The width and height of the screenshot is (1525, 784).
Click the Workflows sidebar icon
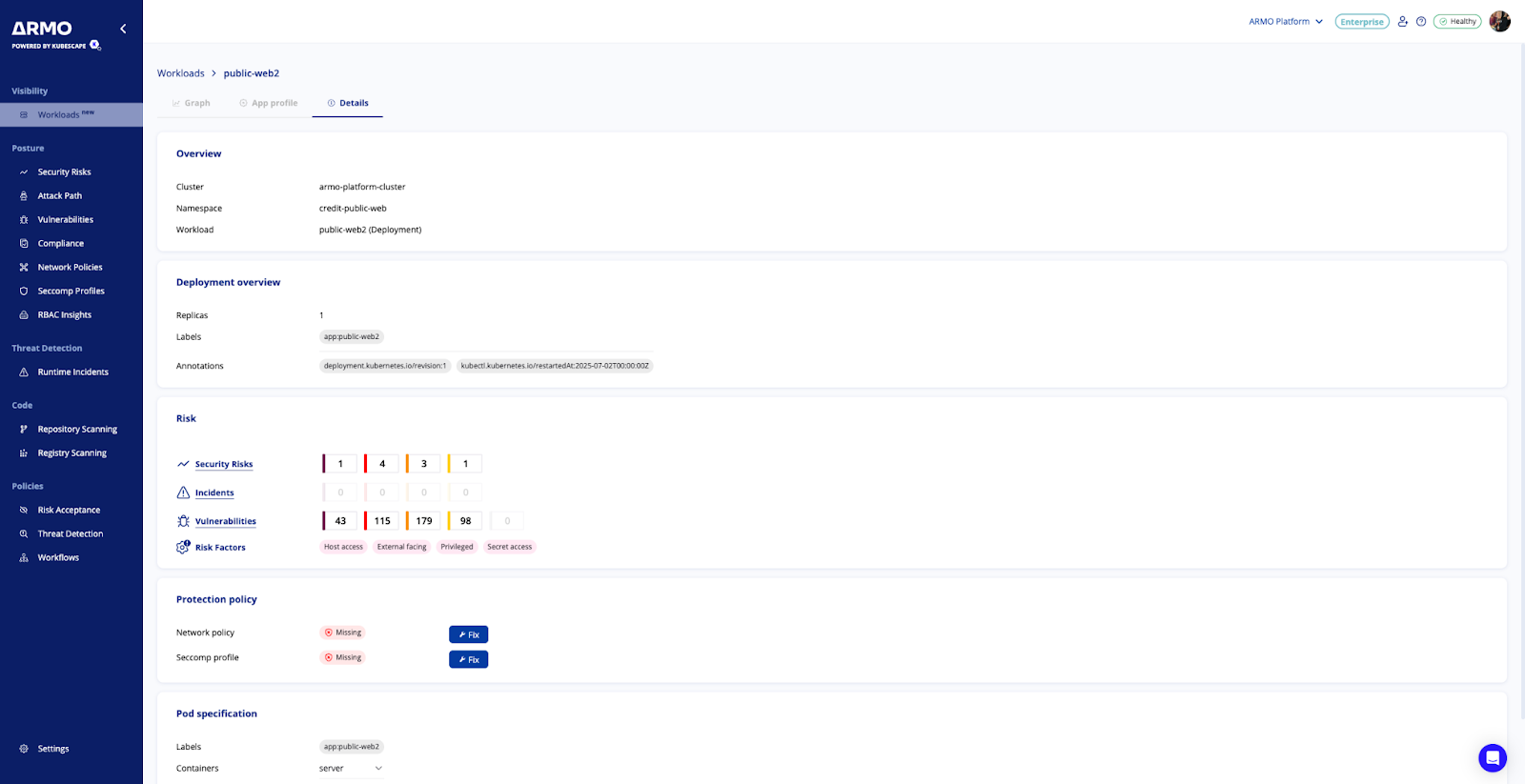click(24, 558)
